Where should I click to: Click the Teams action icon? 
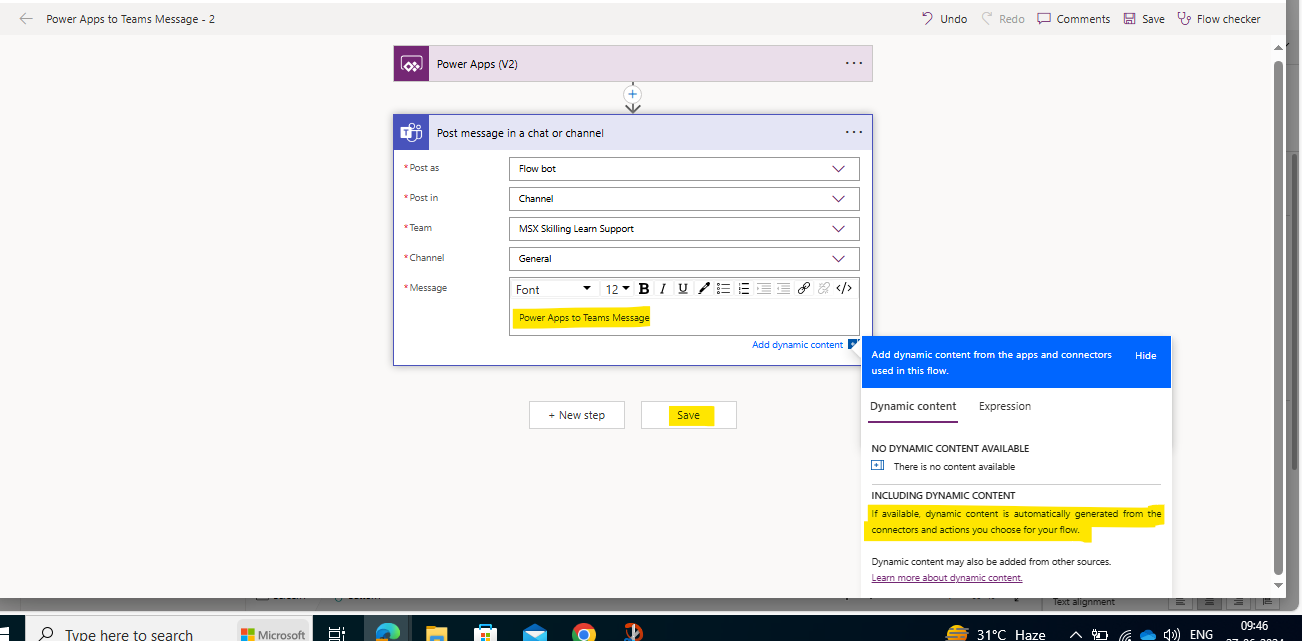pyautogui.click(x=411, y=133)
